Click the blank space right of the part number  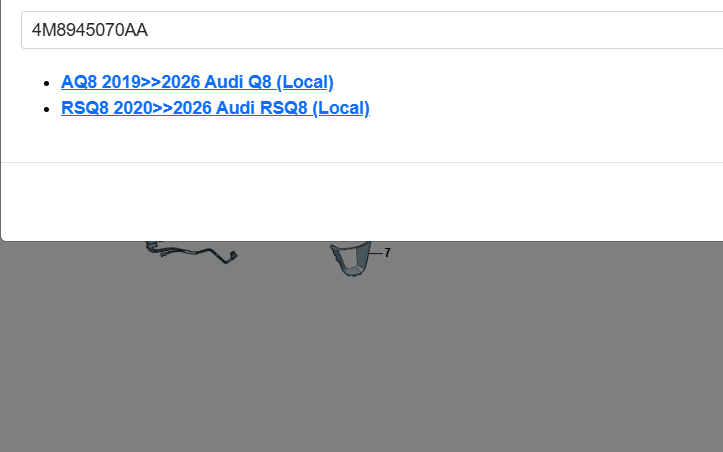click(433, 30)
